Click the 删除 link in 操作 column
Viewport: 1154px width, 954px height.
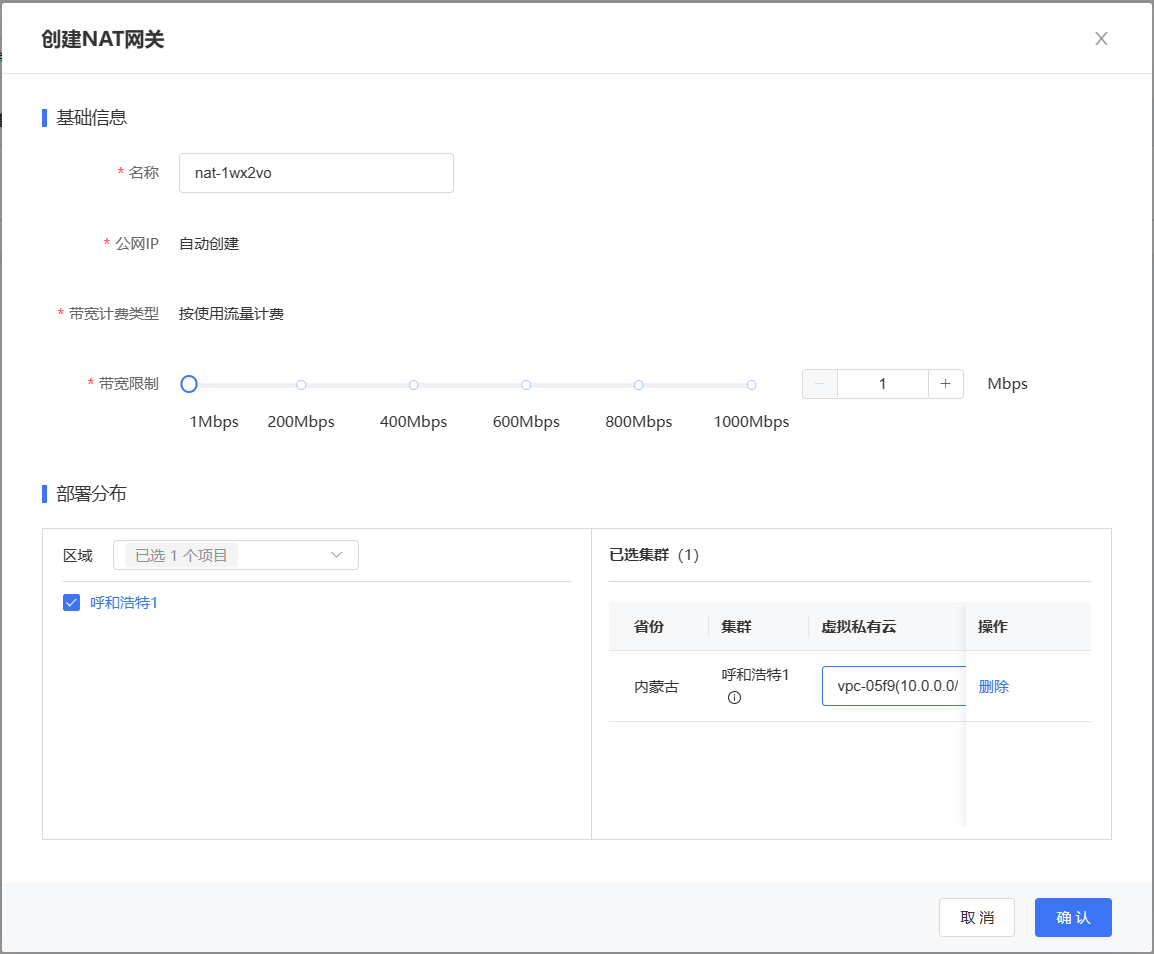click(993, 686)
